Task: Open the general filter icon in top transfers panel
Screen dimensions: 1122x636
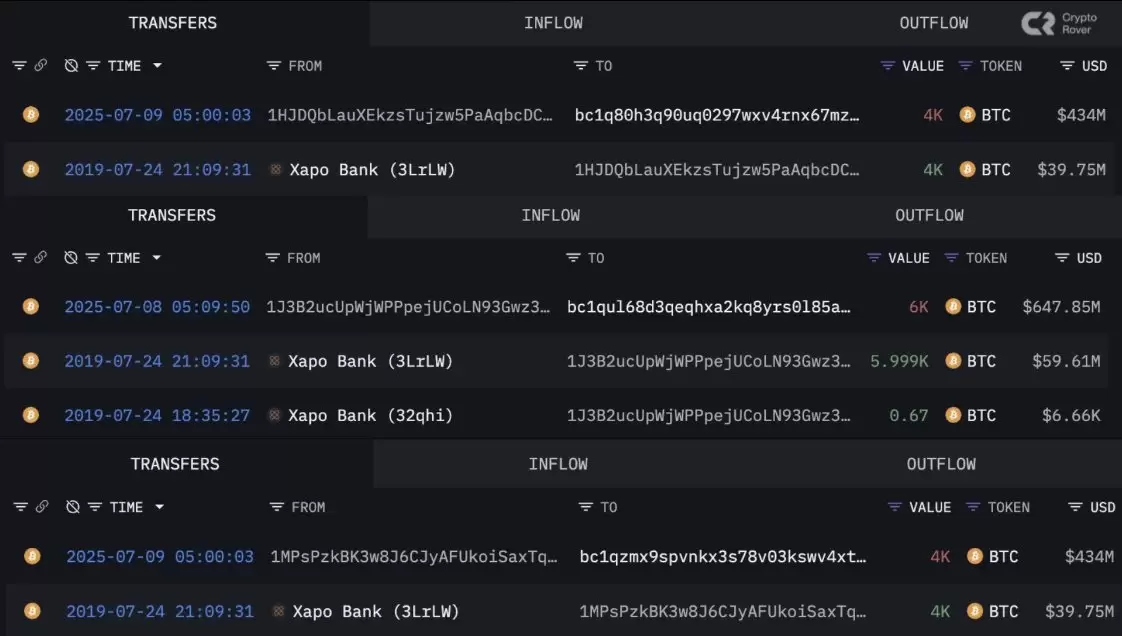Action: point(19,66)
